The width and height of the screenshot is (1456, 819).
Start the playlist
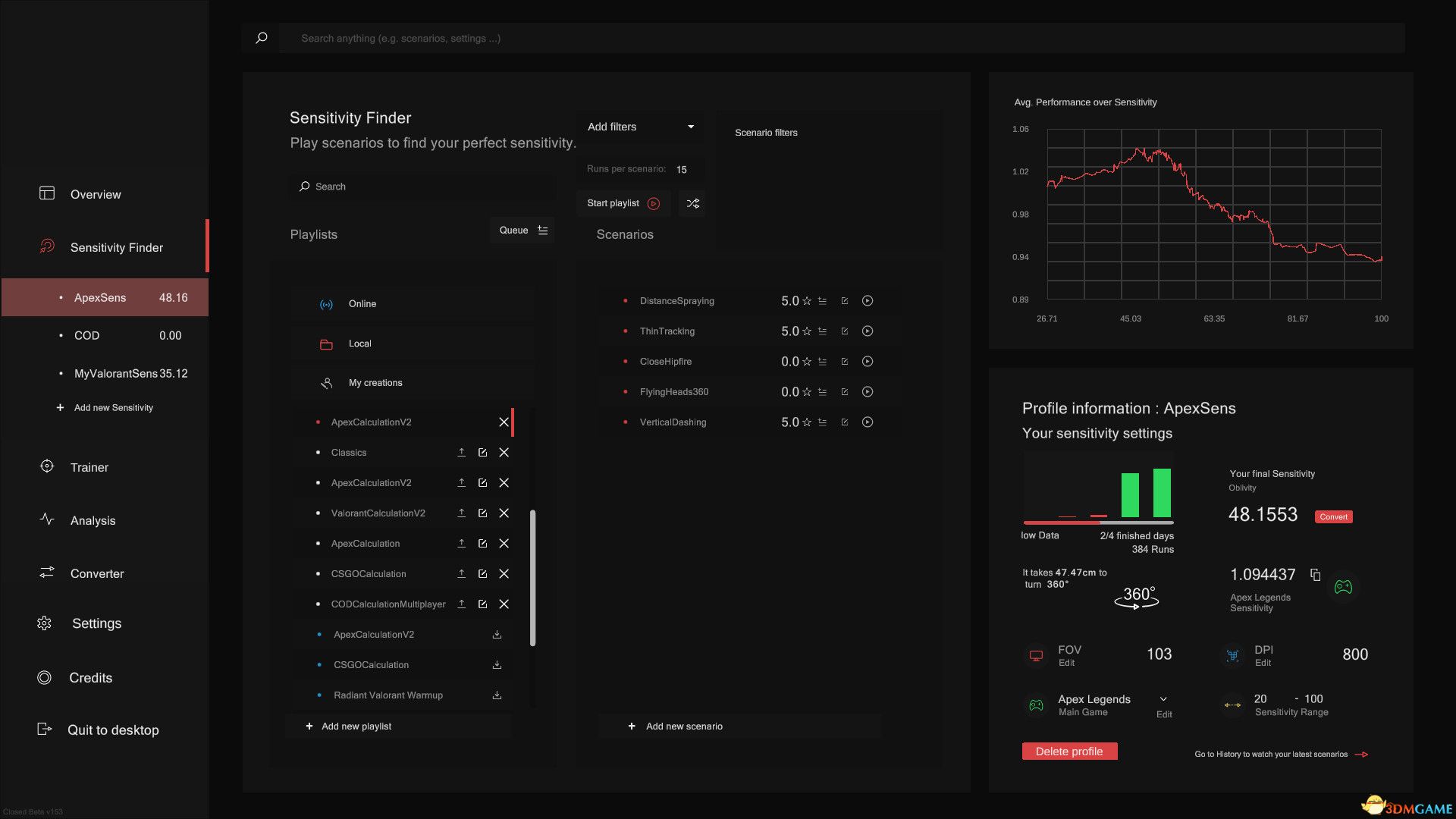623,203
